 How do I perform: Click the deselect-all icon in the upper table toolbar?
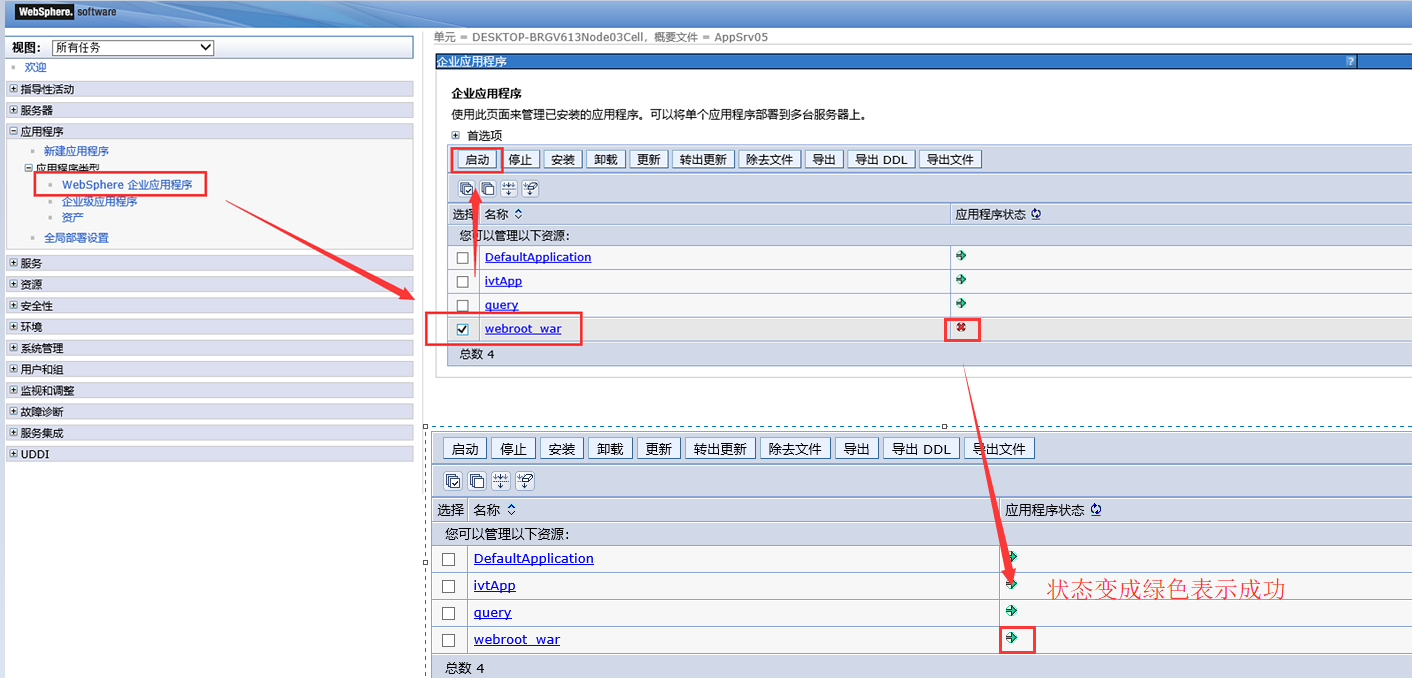(488, 188)
